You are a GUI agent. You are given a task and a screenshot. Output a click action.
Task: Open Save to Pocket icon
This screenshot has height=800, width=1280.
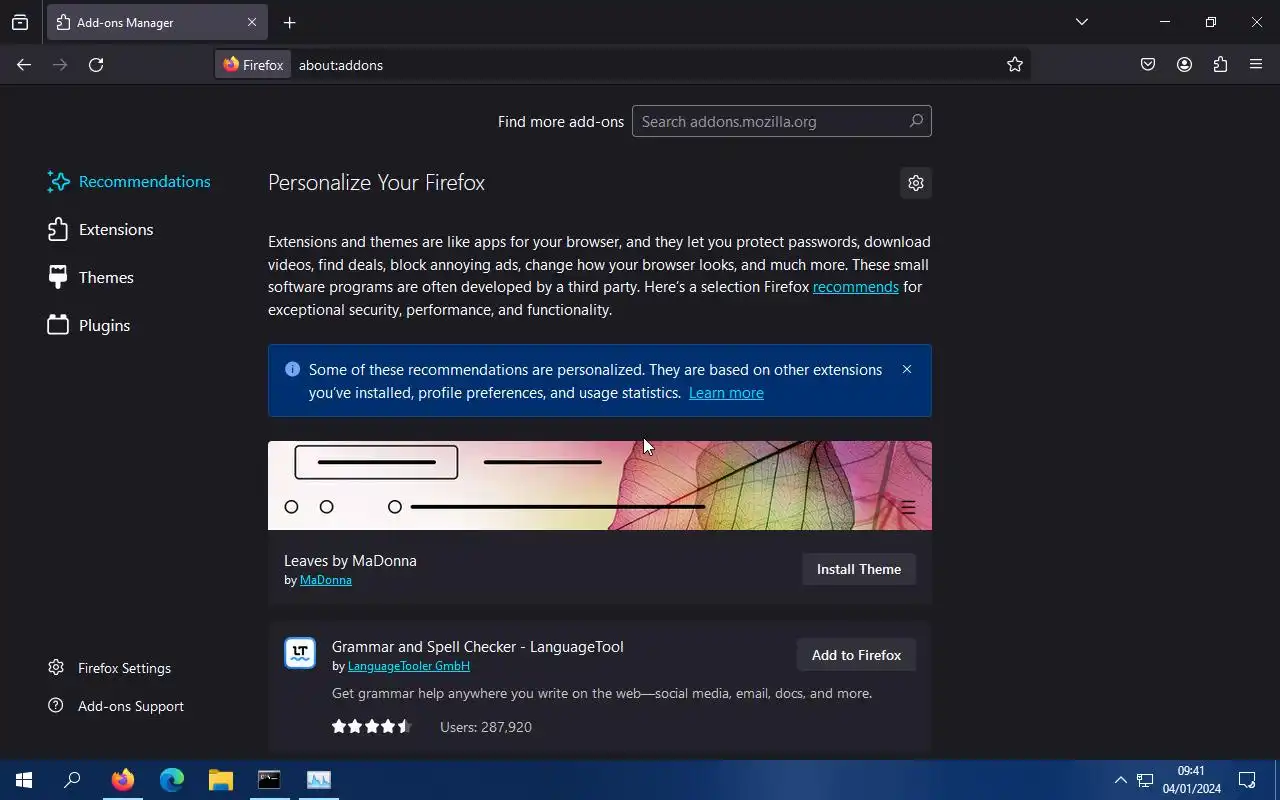pyautogui.click(x=1148, y=65)
